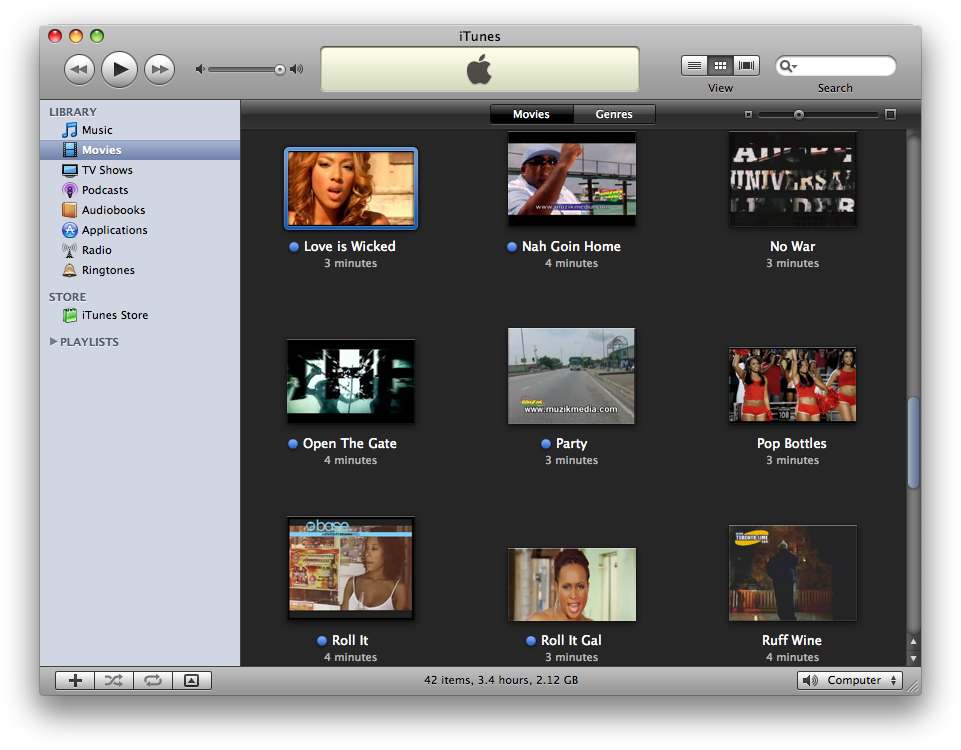Open the search options magnifier dropdown
This screenshot has height=750, width=961.
788,67
